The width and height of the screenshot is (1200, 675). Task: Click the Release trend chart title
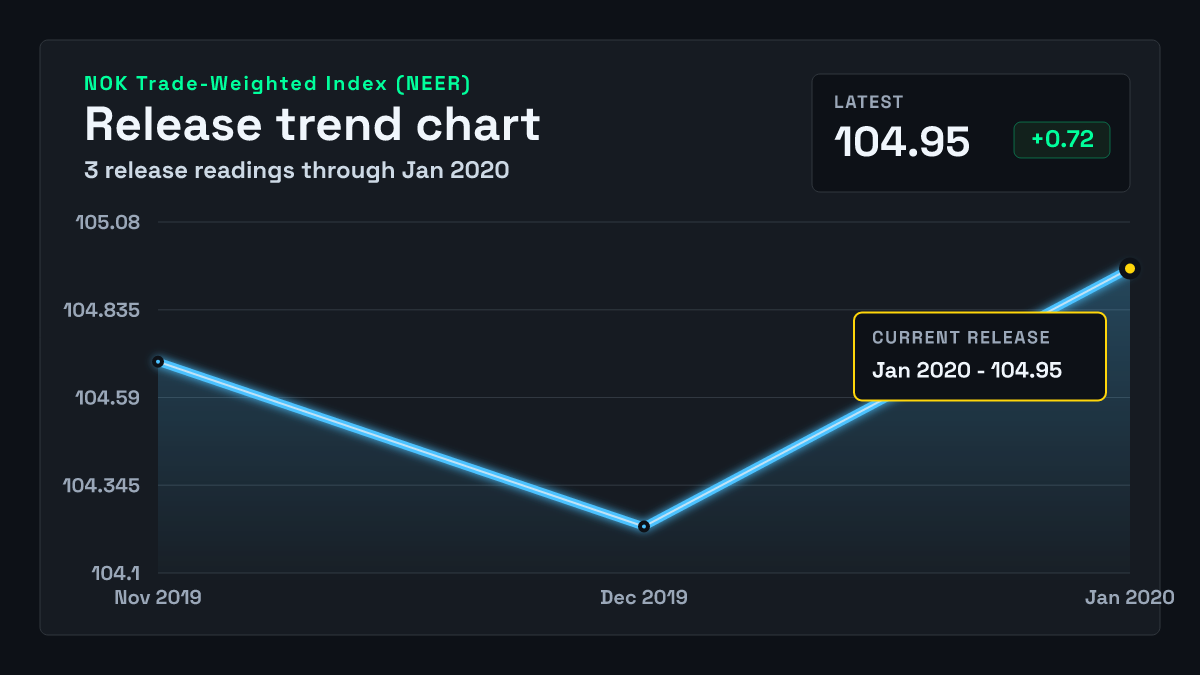[312, 125]
